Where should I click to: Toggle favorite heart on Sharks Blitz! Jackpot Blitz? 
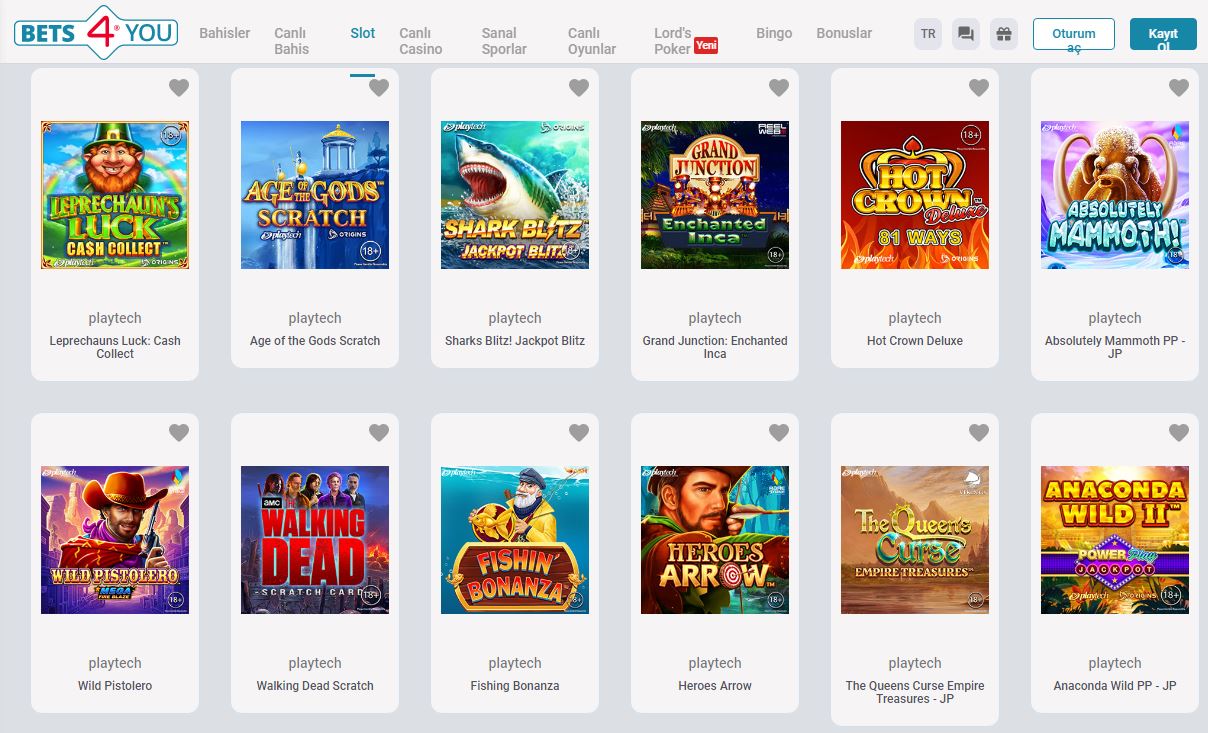[x=579, y=88]
